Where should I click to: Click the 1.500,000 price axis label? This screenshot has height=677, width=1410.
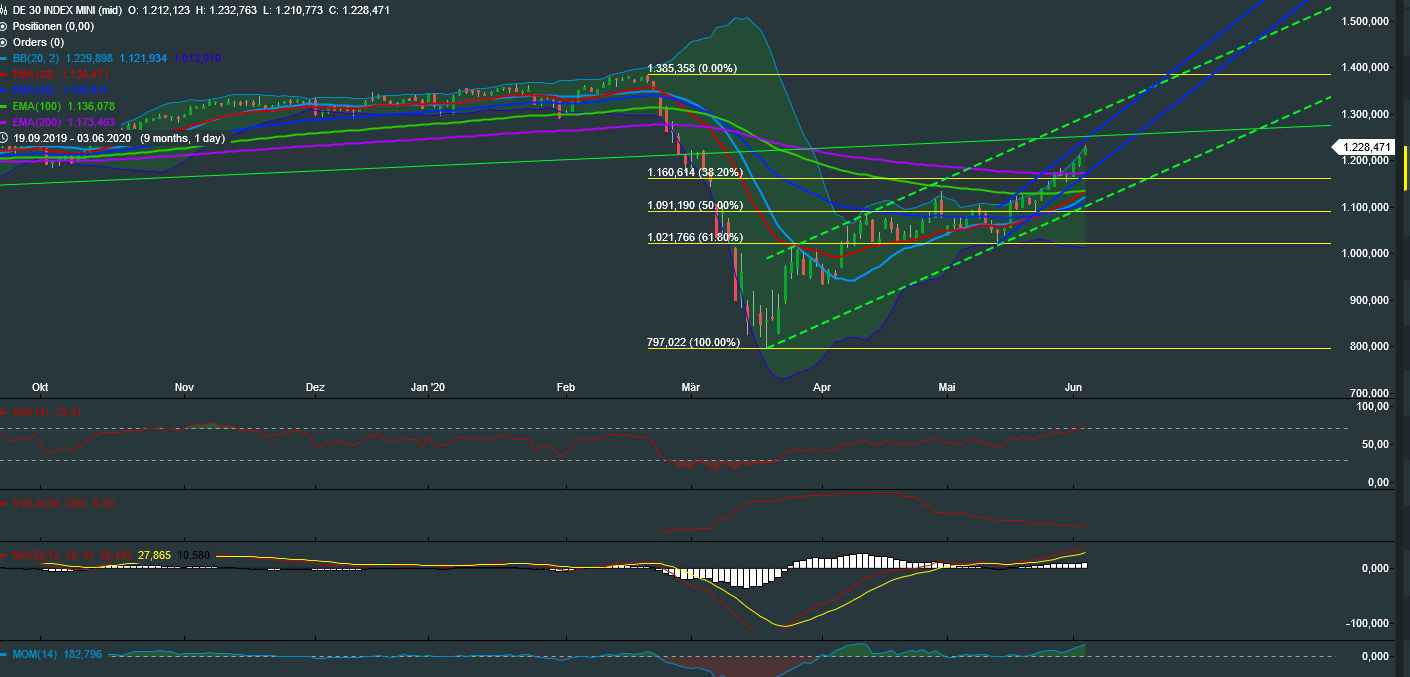pos(1367,21)
